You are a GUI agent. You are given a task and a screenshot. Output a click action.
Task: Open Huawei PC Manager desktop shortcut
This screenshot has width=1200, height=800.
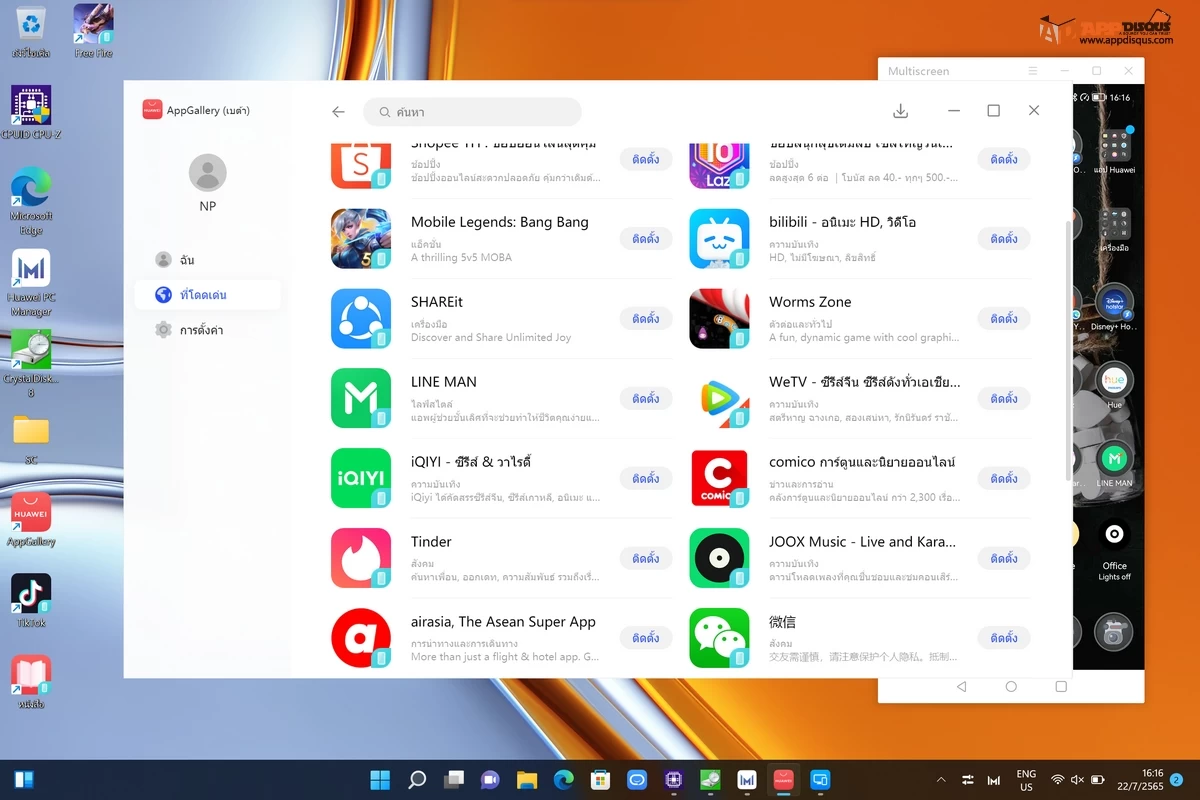point(31,283)
